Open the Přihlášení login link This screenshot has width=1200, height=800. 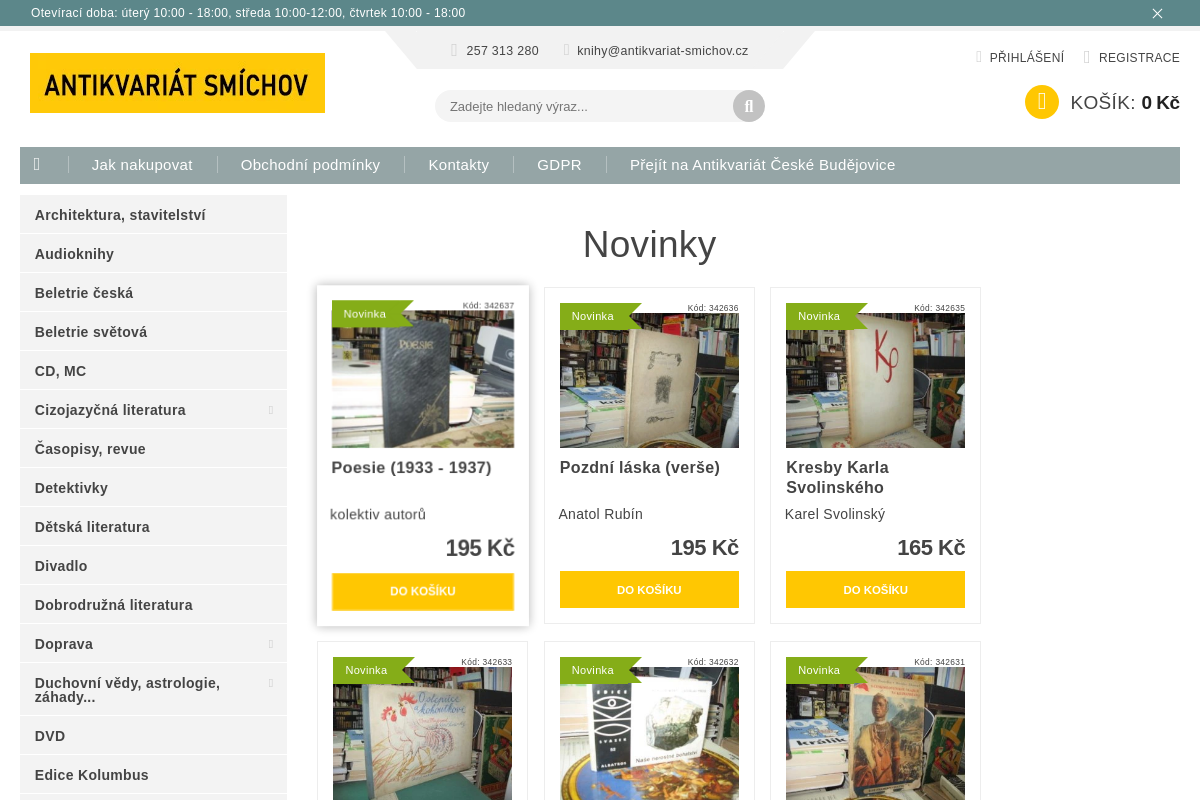click(1027, 58)
